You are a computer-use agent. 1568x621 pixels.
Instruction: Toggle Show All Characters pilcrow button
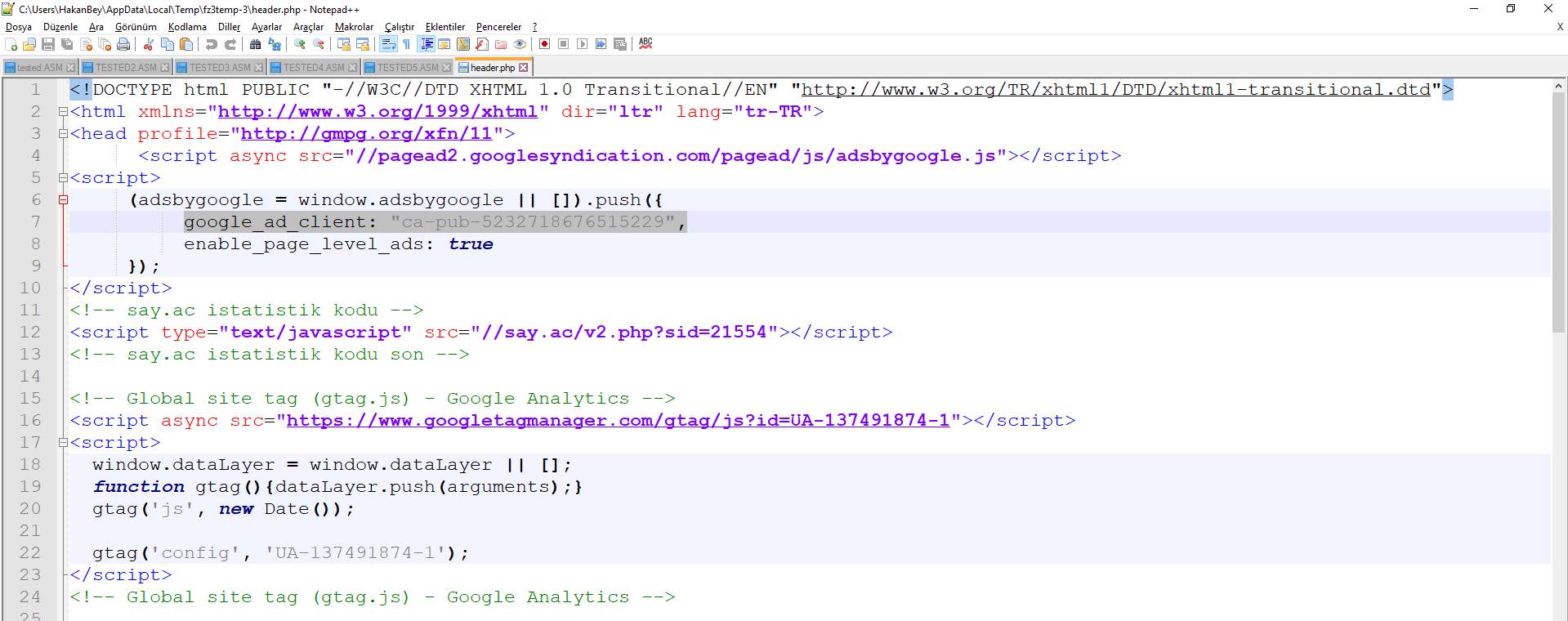coord(406,44)
